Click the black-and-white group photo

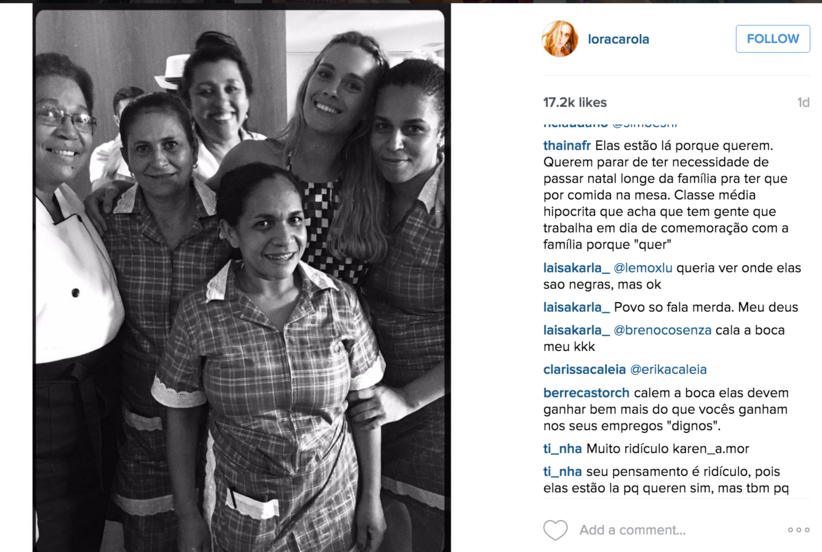[x=240, y=280]
